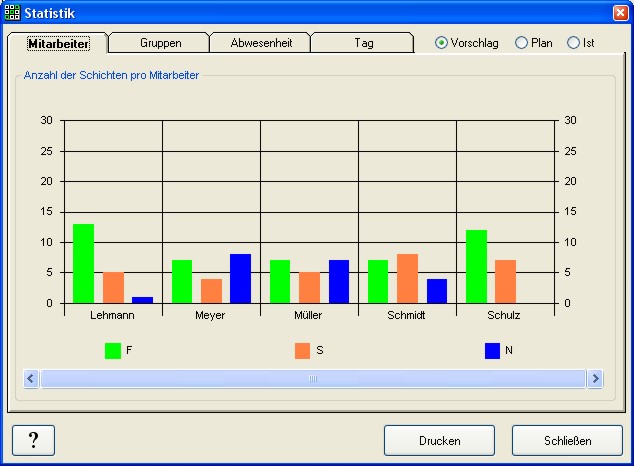Click the question mark help button
Image resolution: width=634 pixels, height=466 pixels.
(x=33, y=440)
